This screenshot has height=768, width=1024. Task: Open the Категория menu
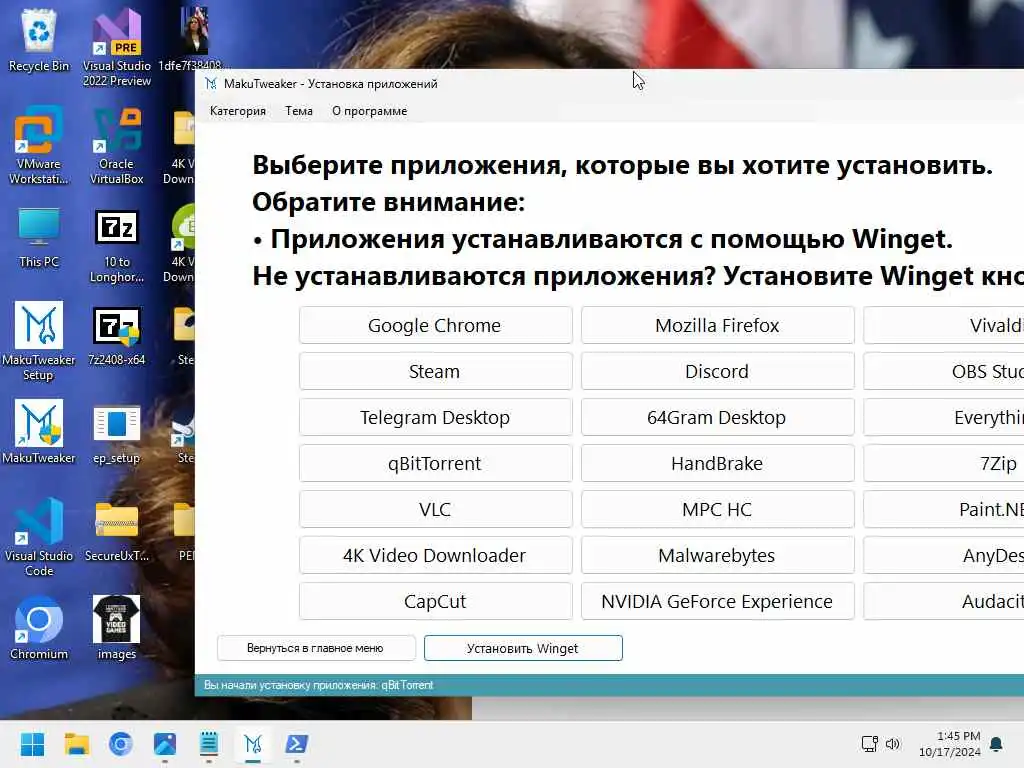[x=238, y=111]
